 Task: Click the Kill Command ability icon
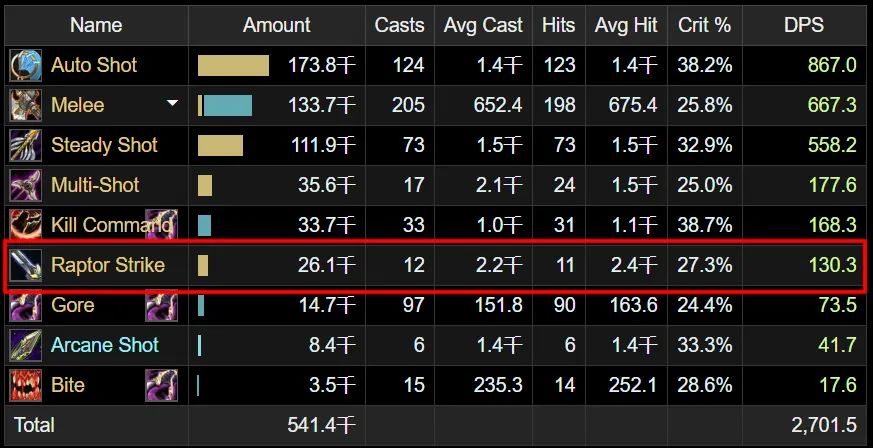pyautogui.click(x=26, y=225)
